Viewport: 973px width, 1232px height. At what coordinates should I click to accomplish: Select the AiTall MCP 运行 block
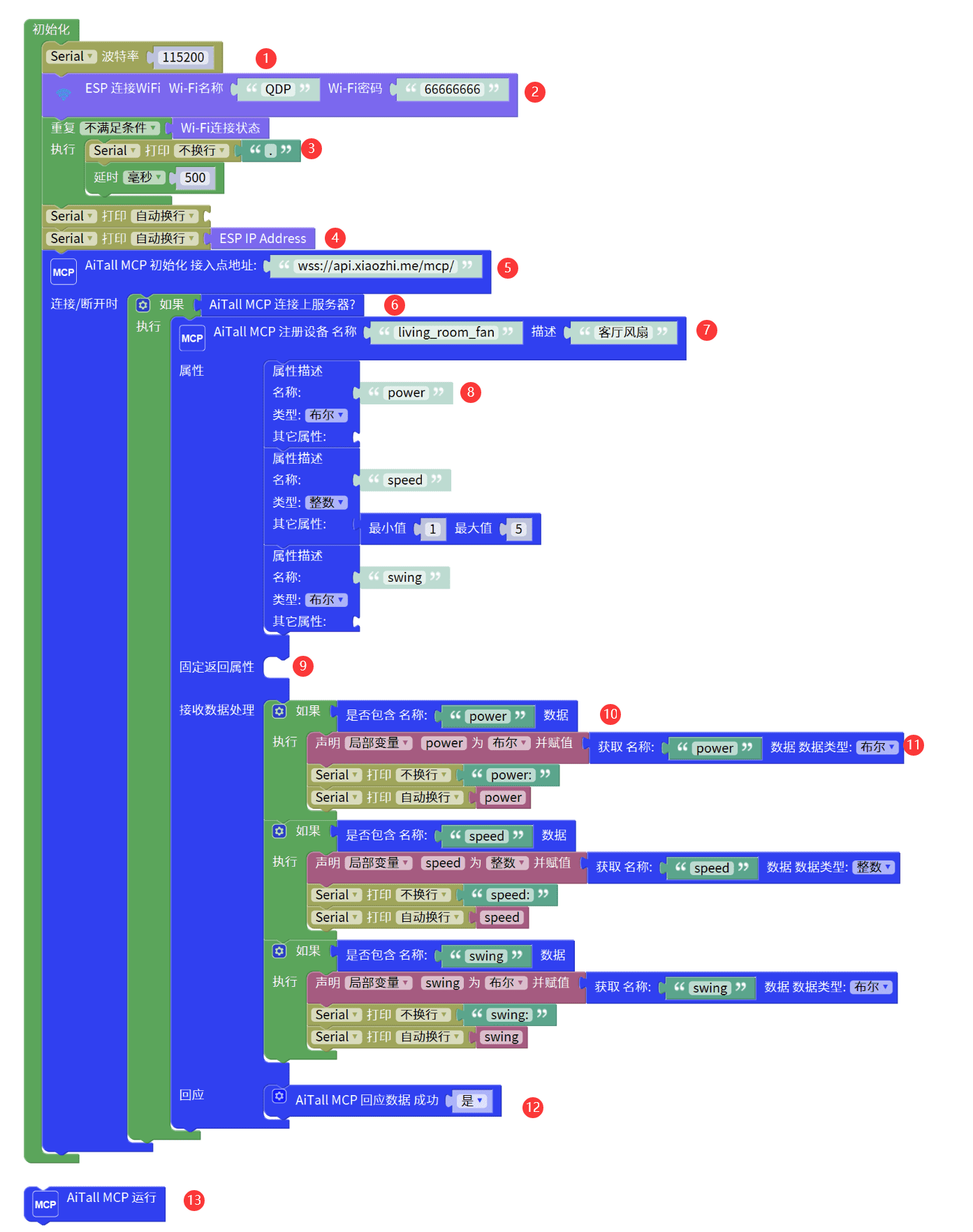tap(95, 1204)
